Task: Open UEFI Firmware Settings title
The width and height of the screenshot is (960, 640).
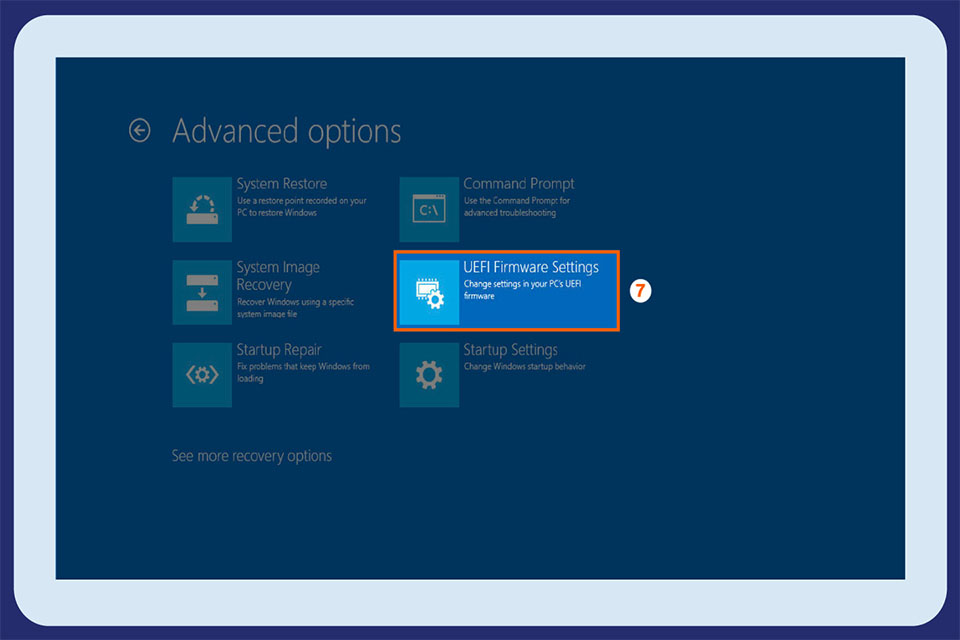Action: tap(531, 268)
